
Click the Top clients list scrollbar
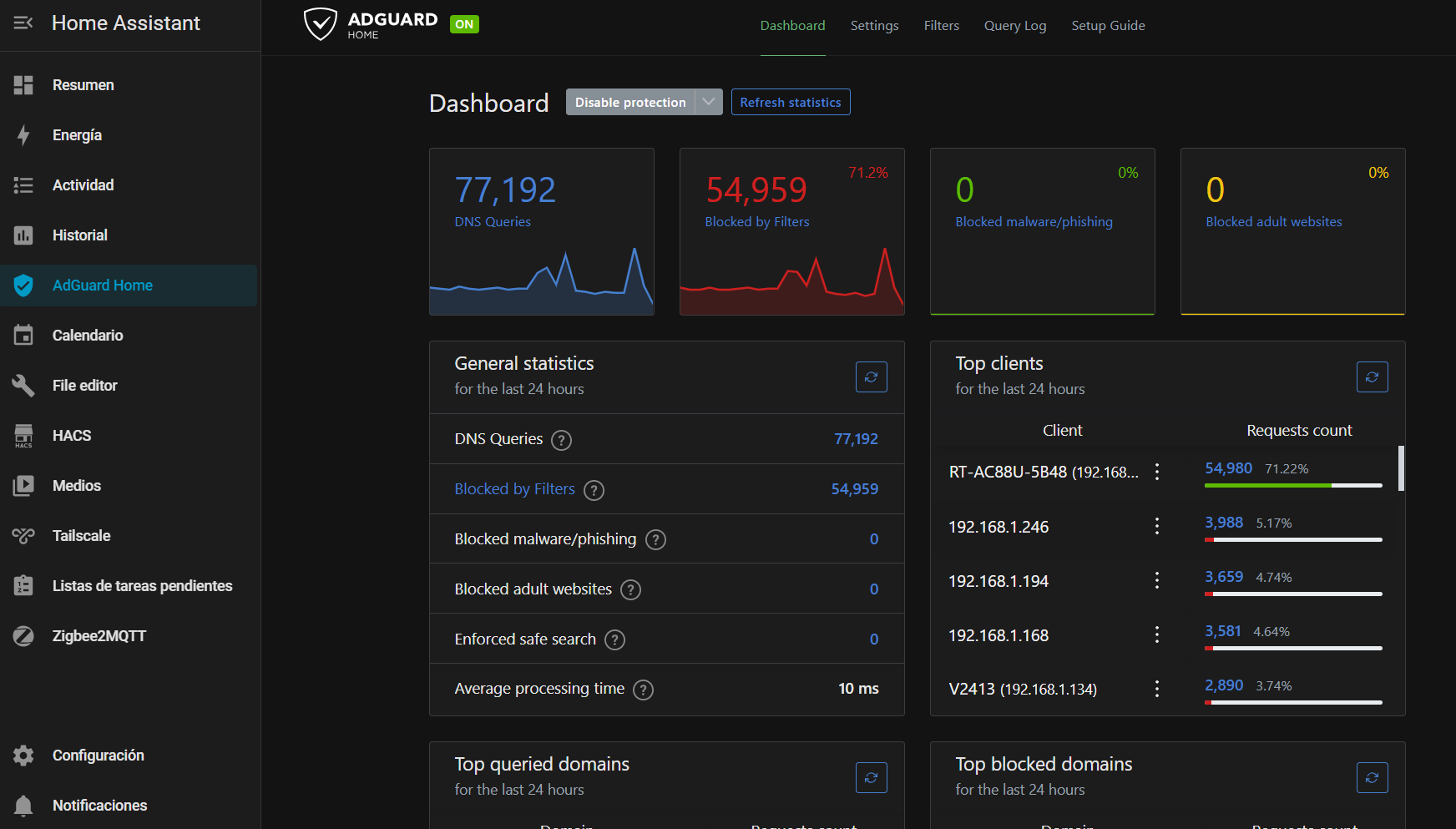[x=1401, y=468]
